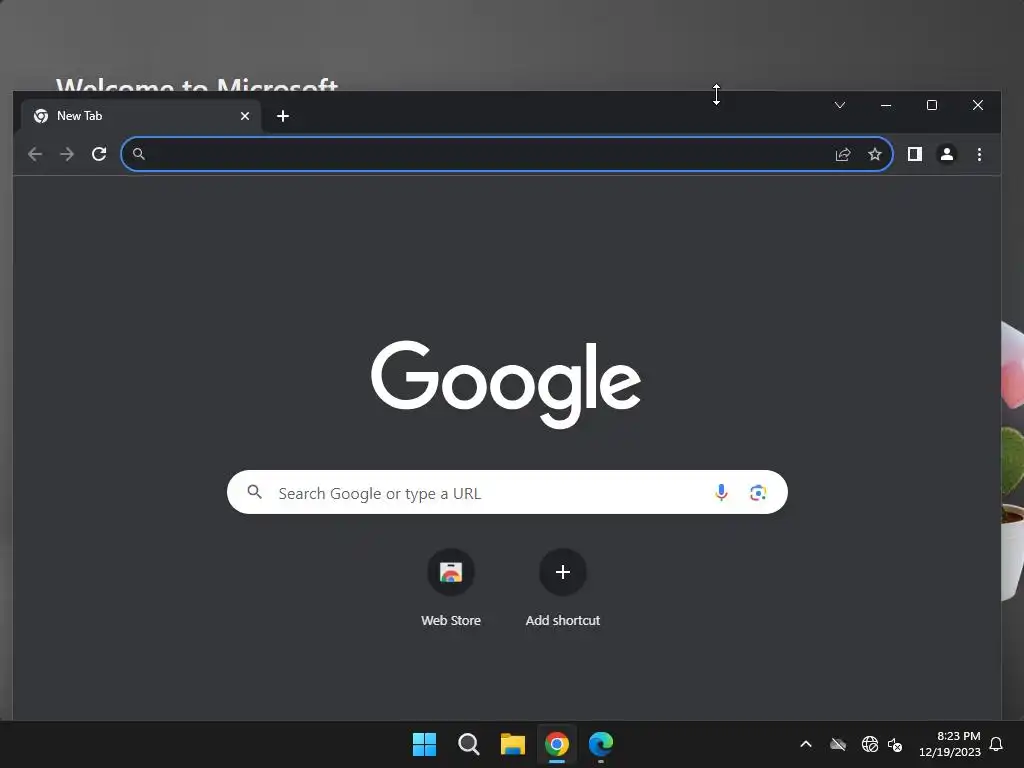This screenshot has width=1024, height=768.
Task: Open the notifications bell icon
Action: pyautogui.click(x=996, y=744)
